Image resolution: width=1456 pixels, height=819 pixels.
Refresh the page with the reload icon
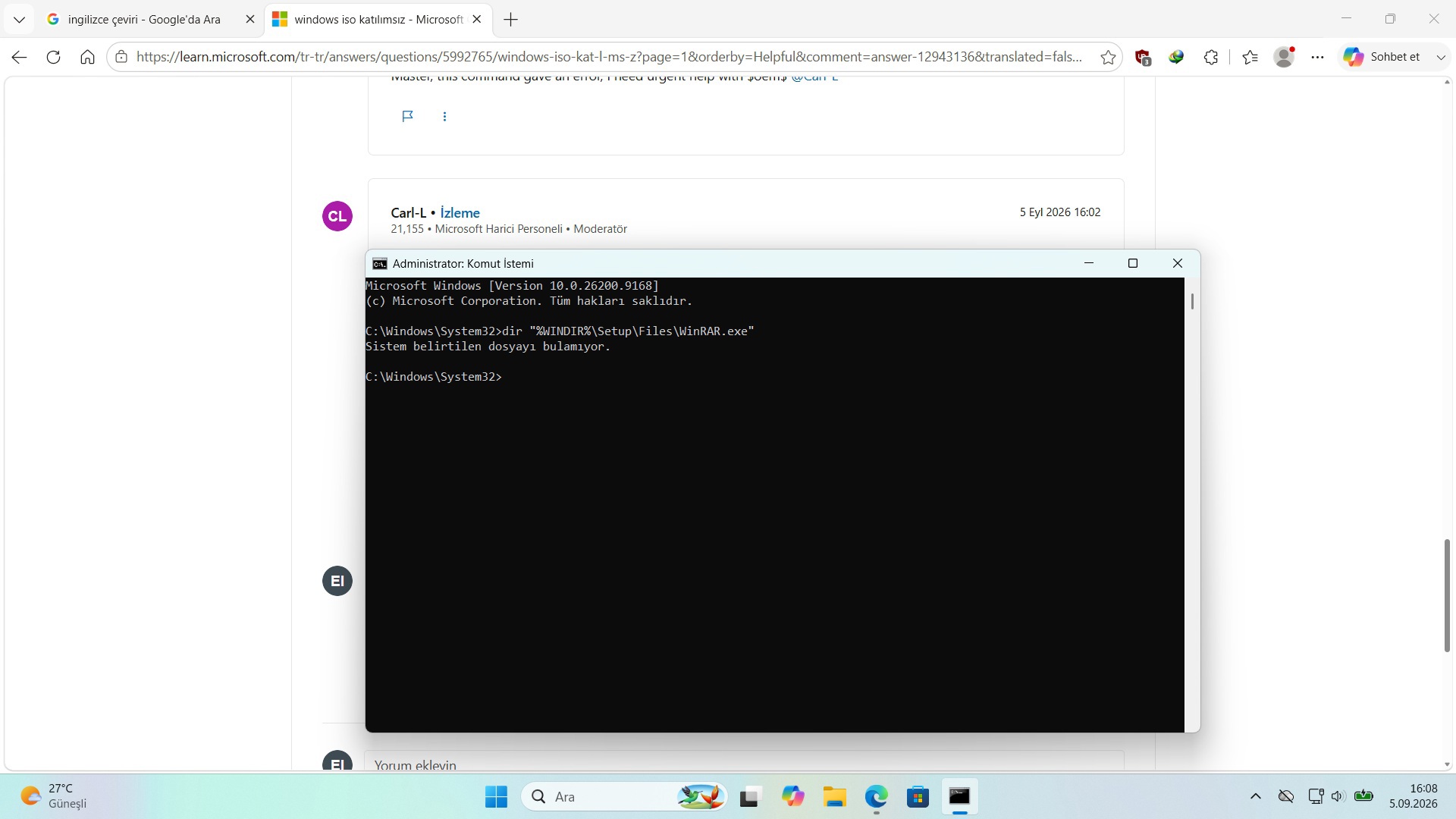(53, 57)
